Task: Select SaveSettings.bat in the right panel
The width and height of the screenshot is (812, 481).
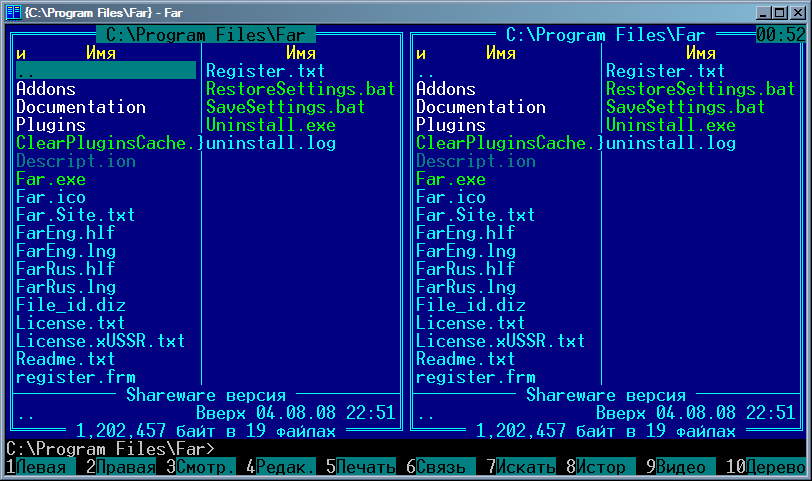Action: tap(685, 107)
